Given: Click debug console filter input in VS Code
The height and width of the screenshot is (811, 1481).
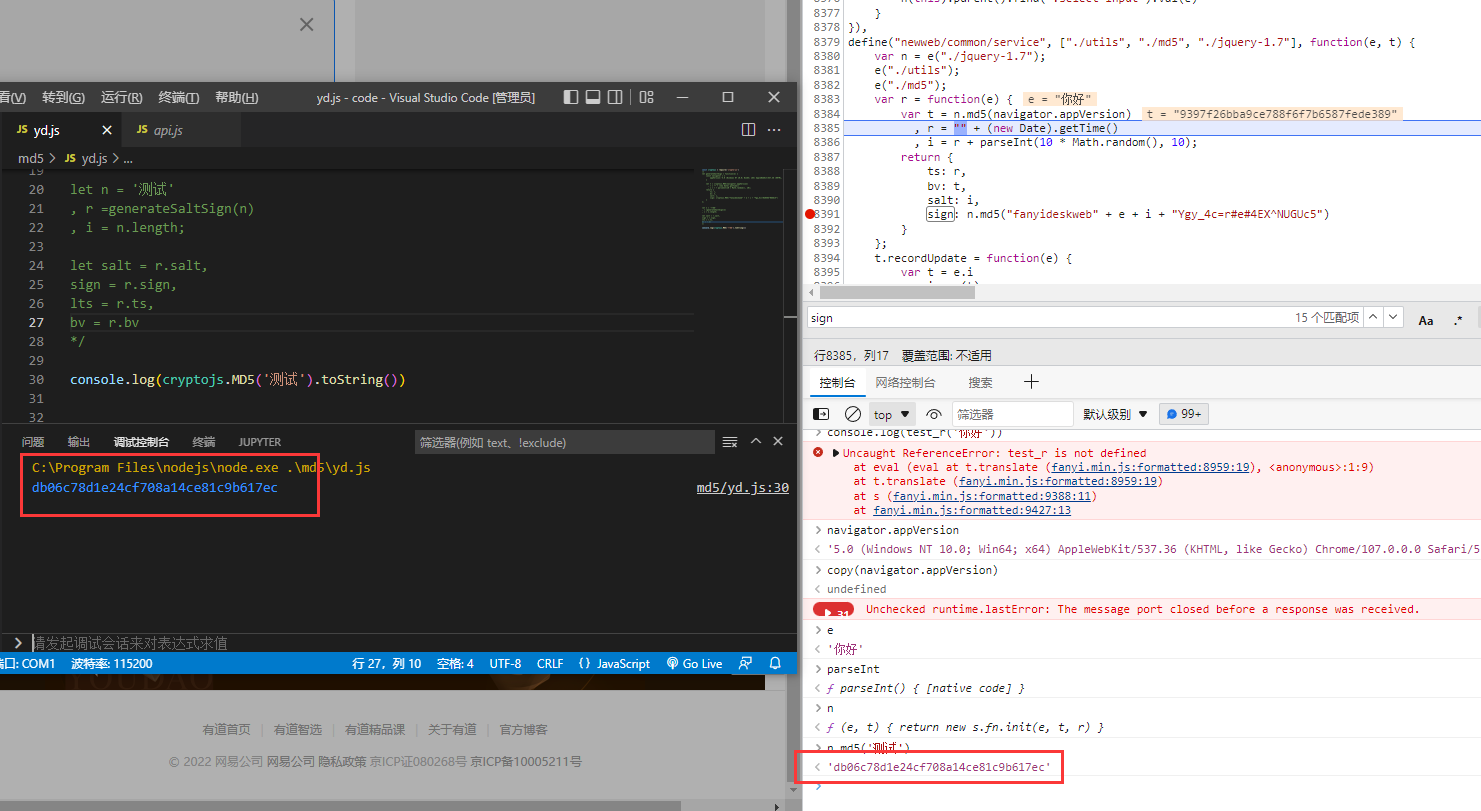Looking at the screenshot, I should [x=564, y=442].
